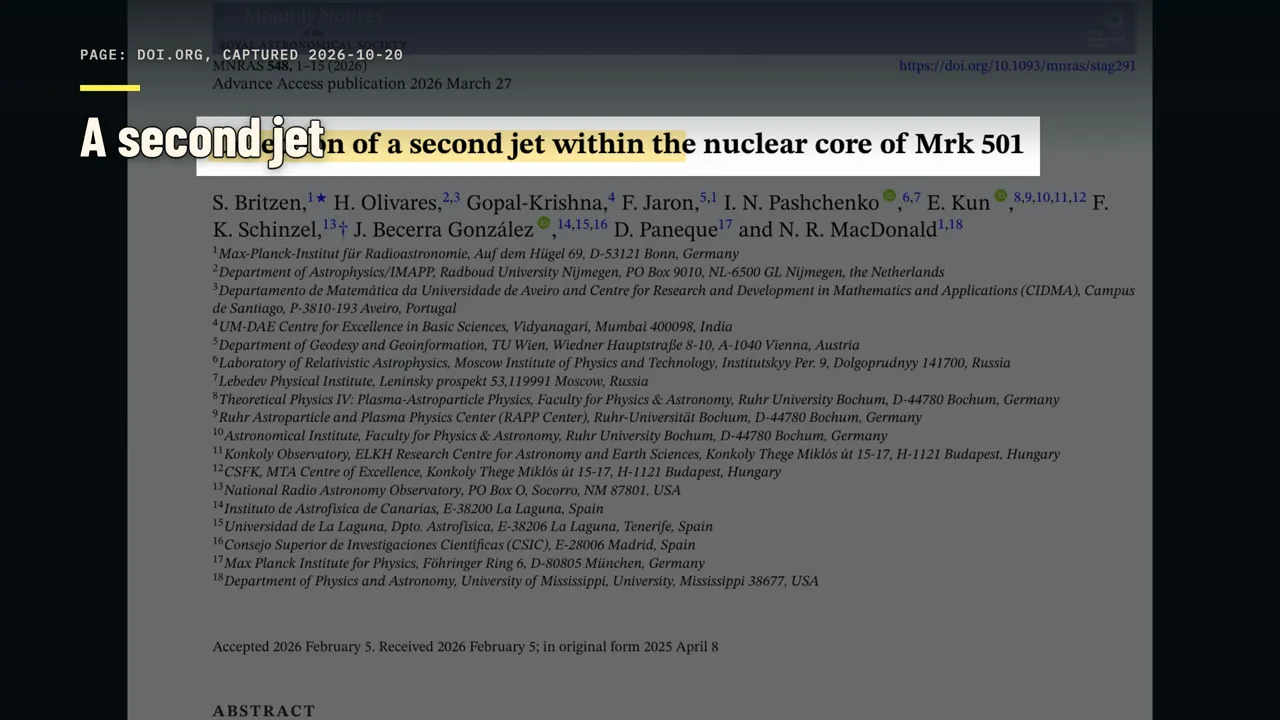Click the ORCID icon beside J. Becerra González
1280x720 pixels.
coord(544,223)
